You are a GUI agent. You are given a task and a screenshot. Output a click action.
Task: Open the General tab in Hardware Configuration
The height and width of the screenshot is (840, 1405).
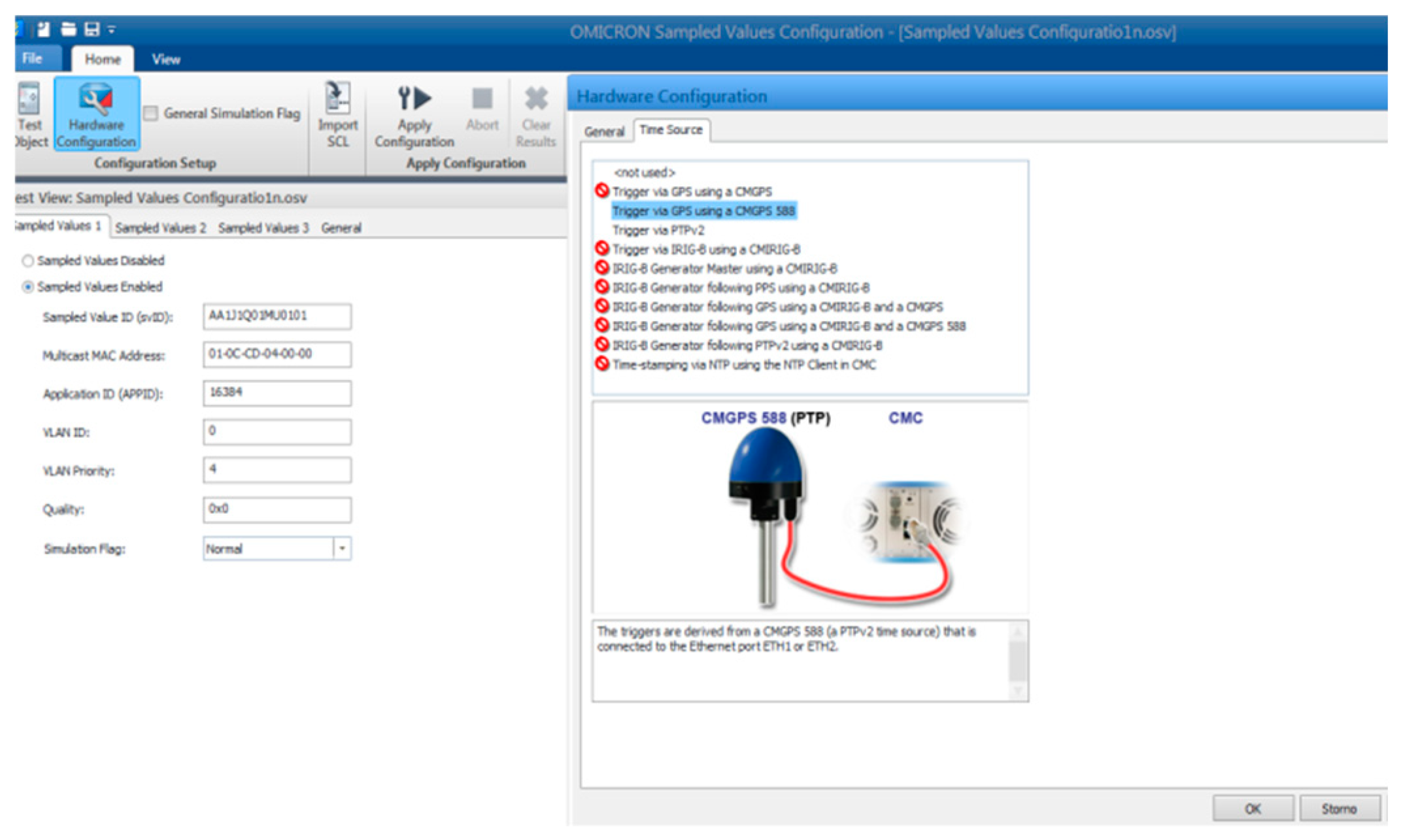pos(603,132)
